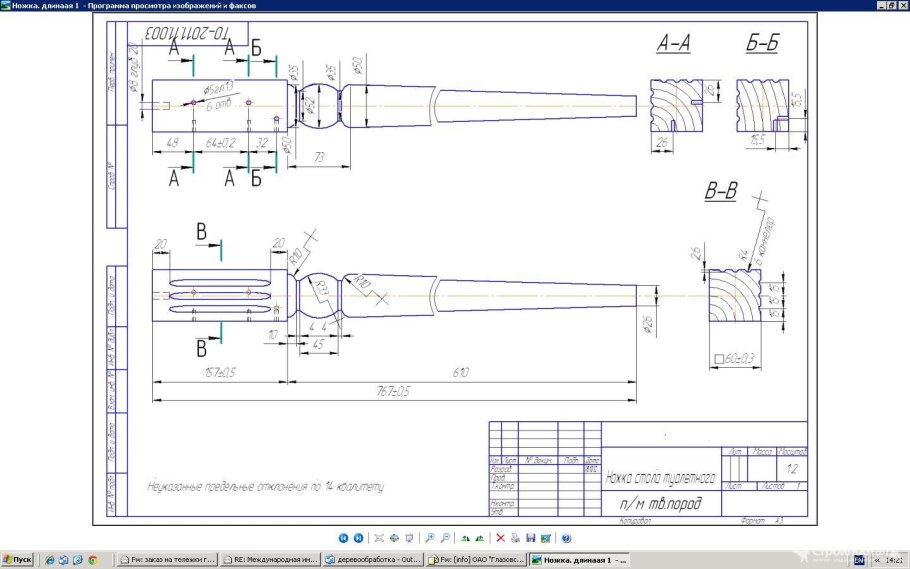
Task: Open 'RE: Международная' taskbar window
Action: (x=269, y=560)
